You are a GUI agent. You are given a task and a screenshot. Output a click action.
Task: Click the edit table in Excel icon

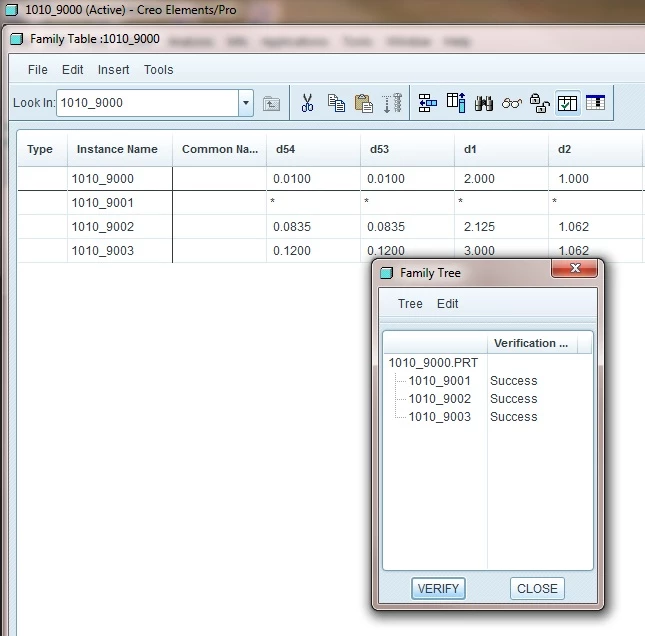point(595,102)
